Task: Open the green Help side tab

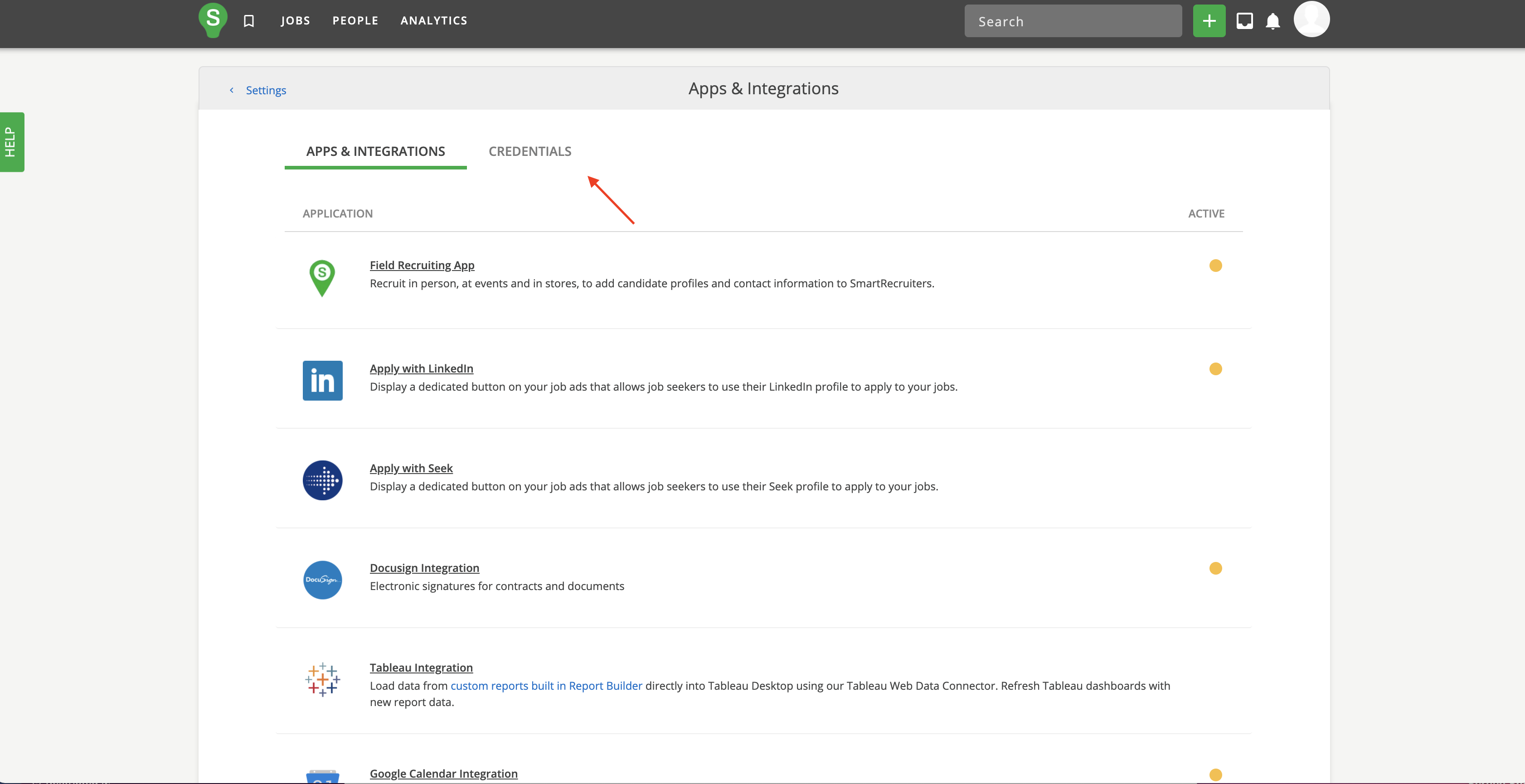Action: (x=11, y=142)
